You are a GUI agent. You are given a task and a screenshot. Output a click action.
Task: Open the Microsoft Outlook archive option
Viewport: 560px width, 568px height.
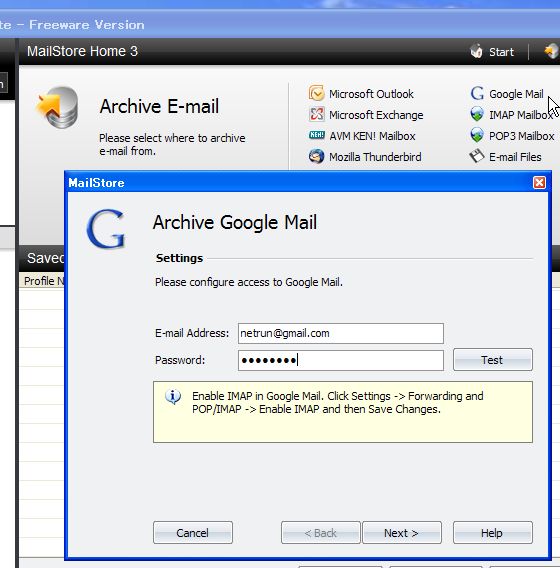pyautogui.click(x=371, y=94)
